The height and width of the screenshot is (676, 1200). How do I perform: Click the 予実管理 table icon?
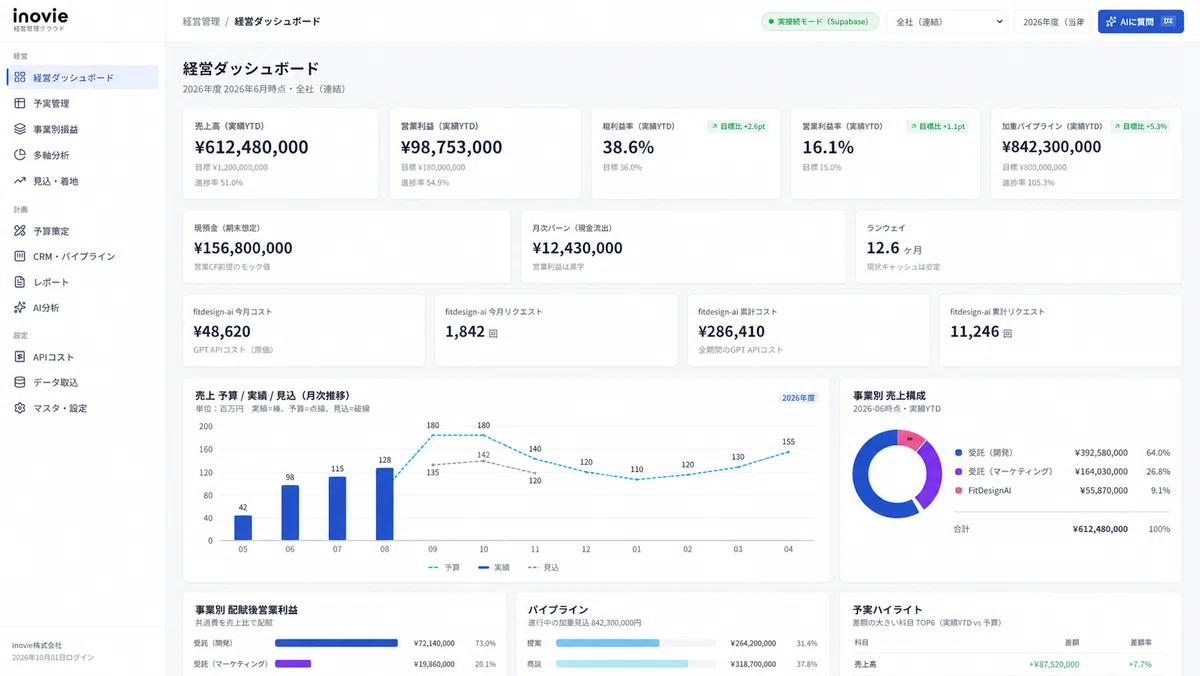20,103
